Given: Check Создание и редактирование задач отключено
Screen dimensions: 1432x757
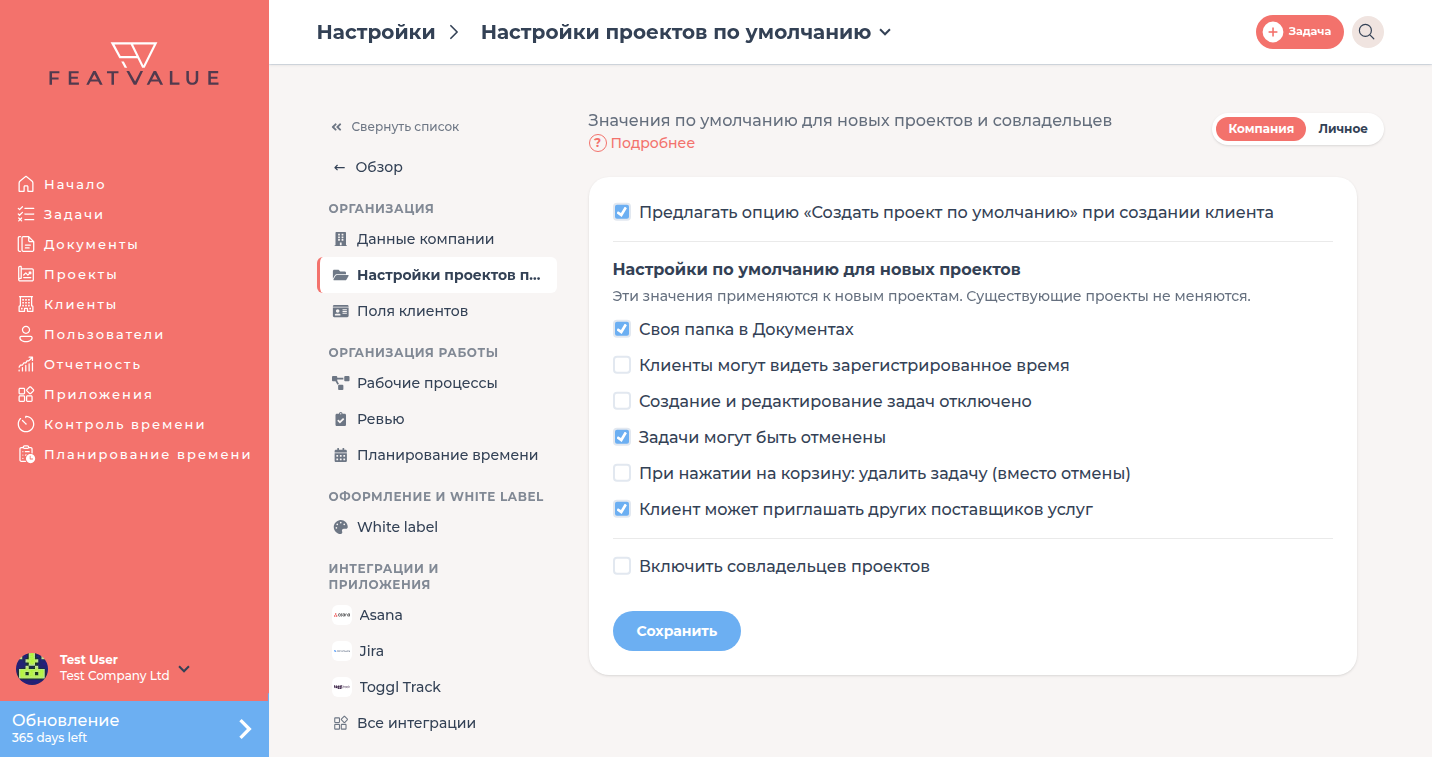Looking at the screenshot, I should coord(622,401).
